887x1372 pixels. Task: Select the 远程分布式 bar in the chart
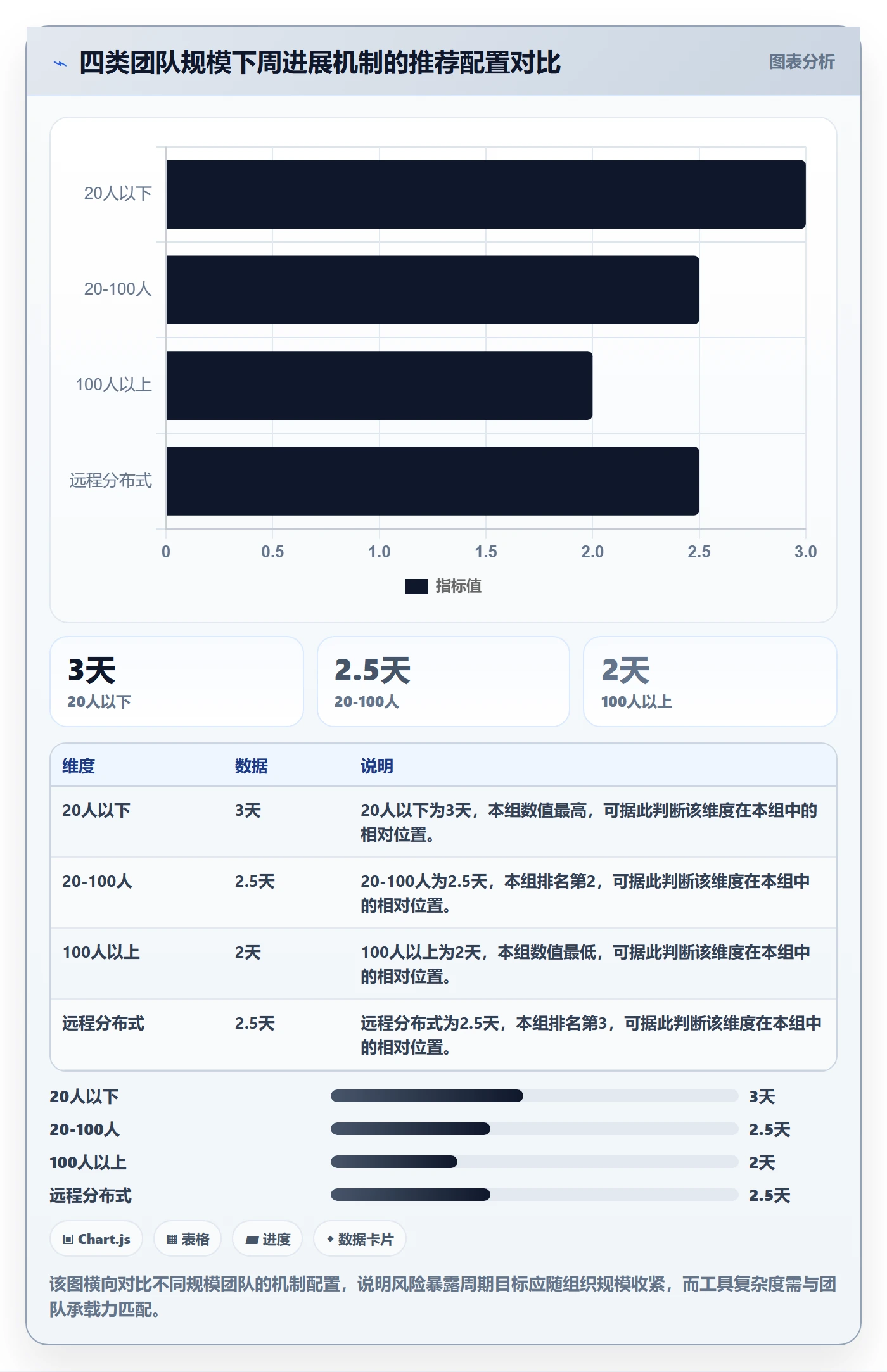tap(433, 481)
